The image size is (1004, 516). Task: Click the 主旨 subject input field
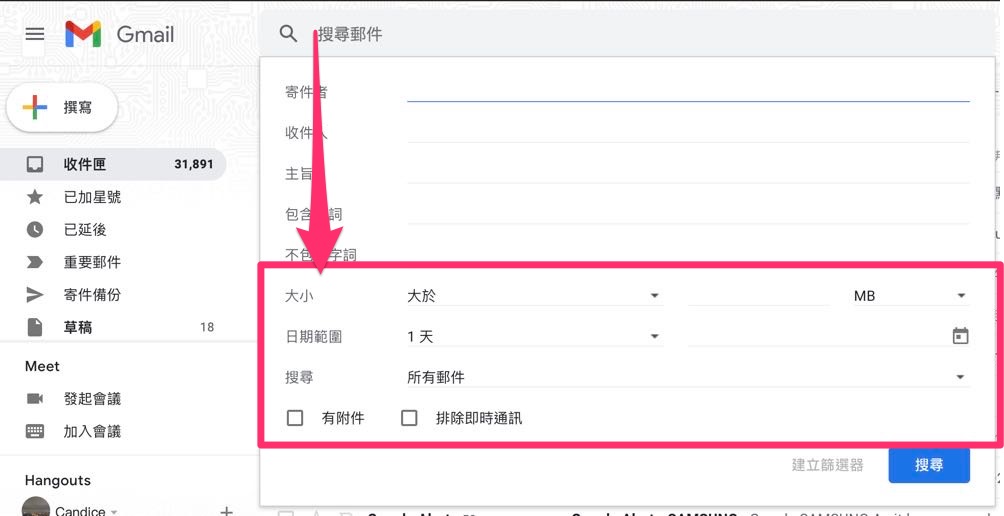pyautogui.click(x=688, y=173)
